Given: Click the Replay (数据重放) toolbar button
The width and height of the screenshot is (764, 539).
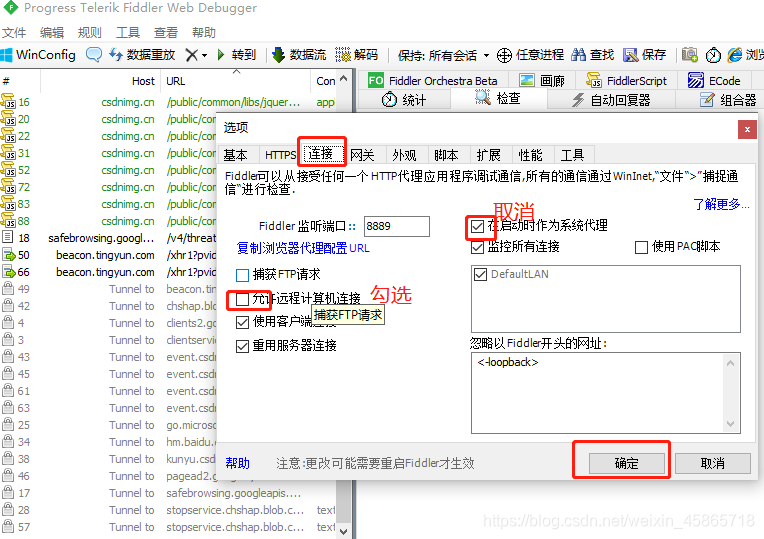Looking at the screenshot, I should (141, 55).
